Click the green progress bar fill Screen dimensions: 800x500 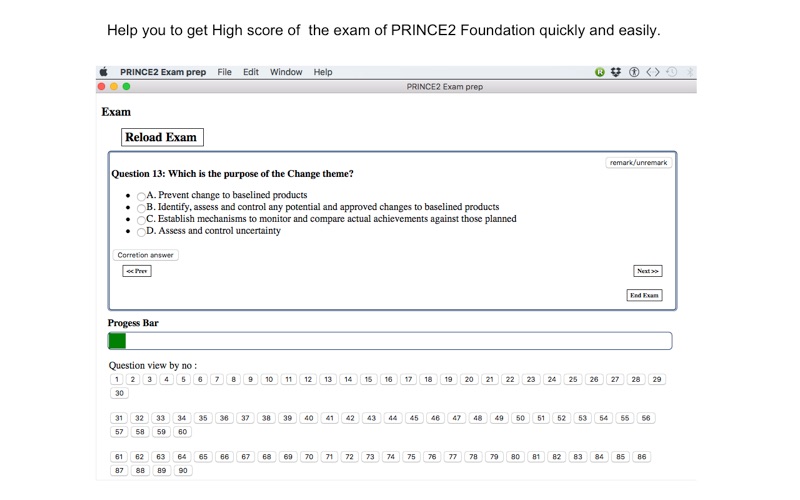tap(117, 340)
